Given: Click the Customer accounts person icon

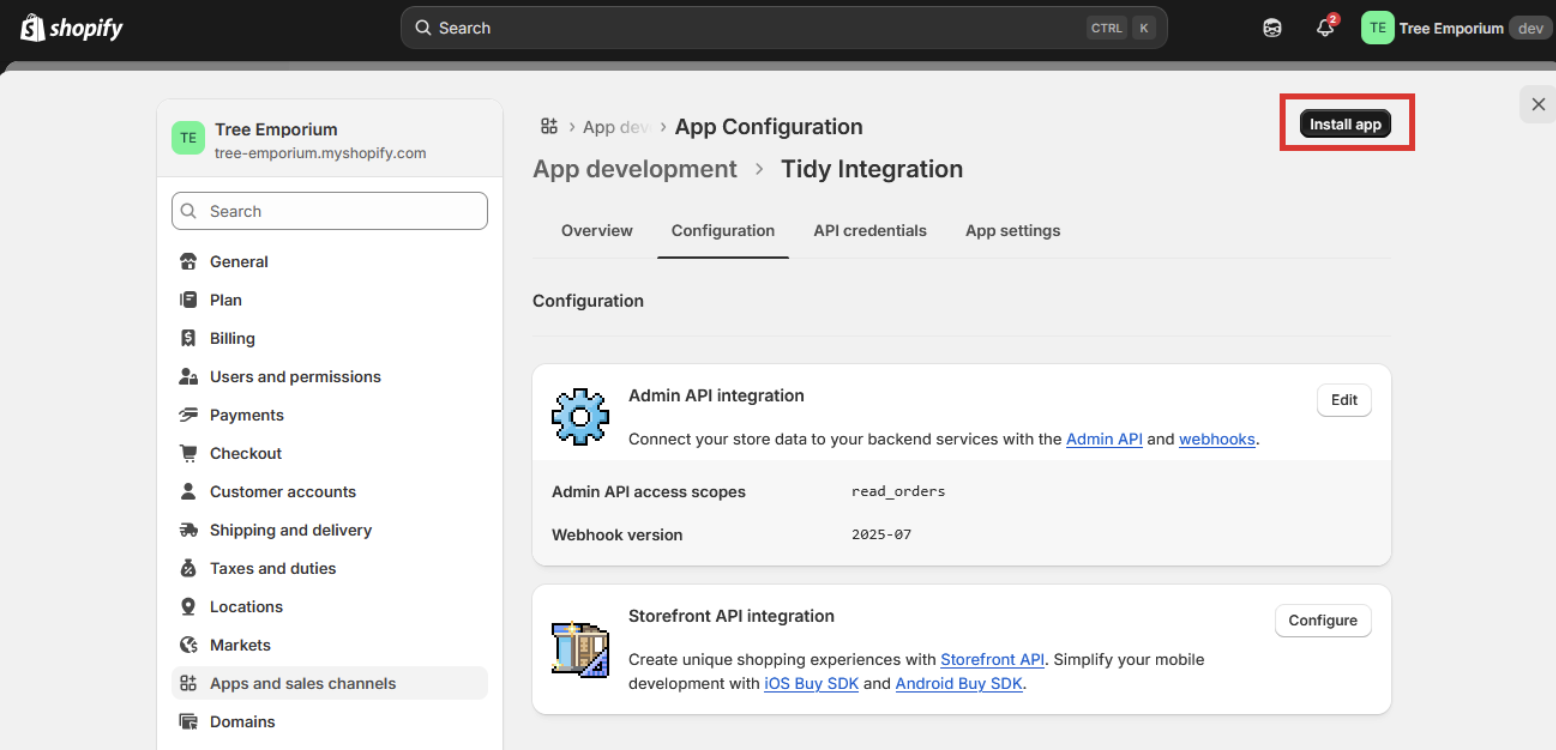Looking at the screenshot, I should tap(188, 492).
